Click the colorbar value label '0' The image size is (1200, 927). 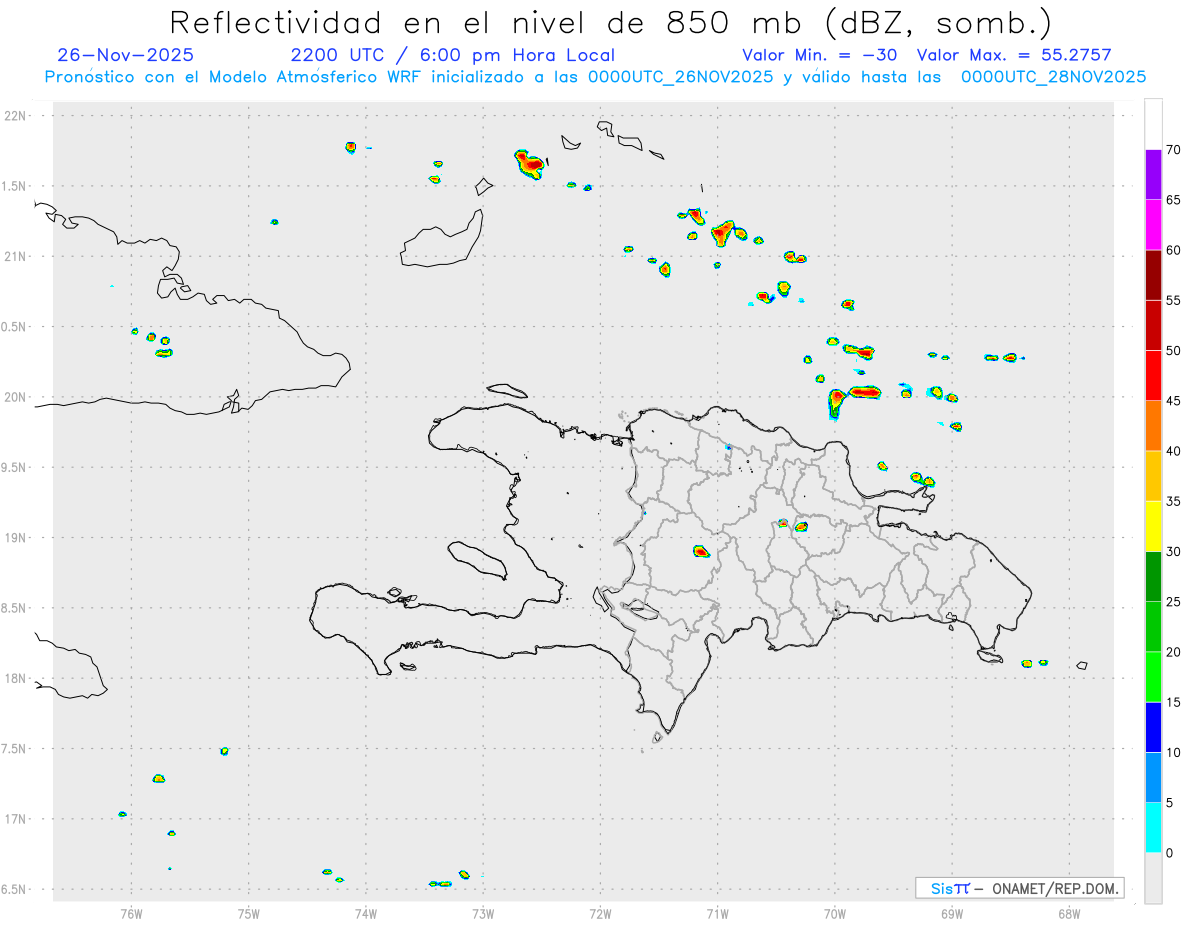tap(1169, 853)
